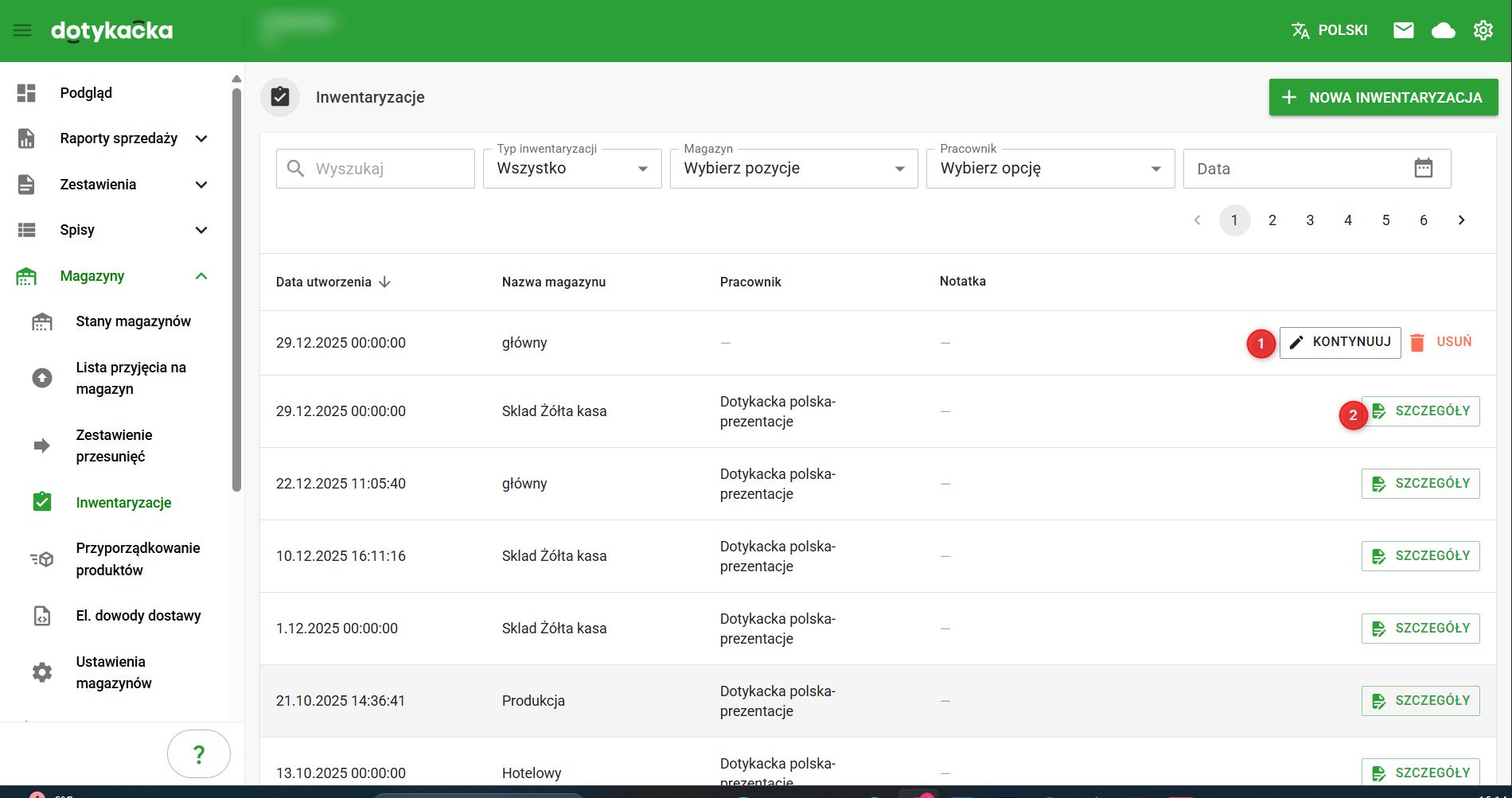Go to page 3 of results

point(1310,220)
